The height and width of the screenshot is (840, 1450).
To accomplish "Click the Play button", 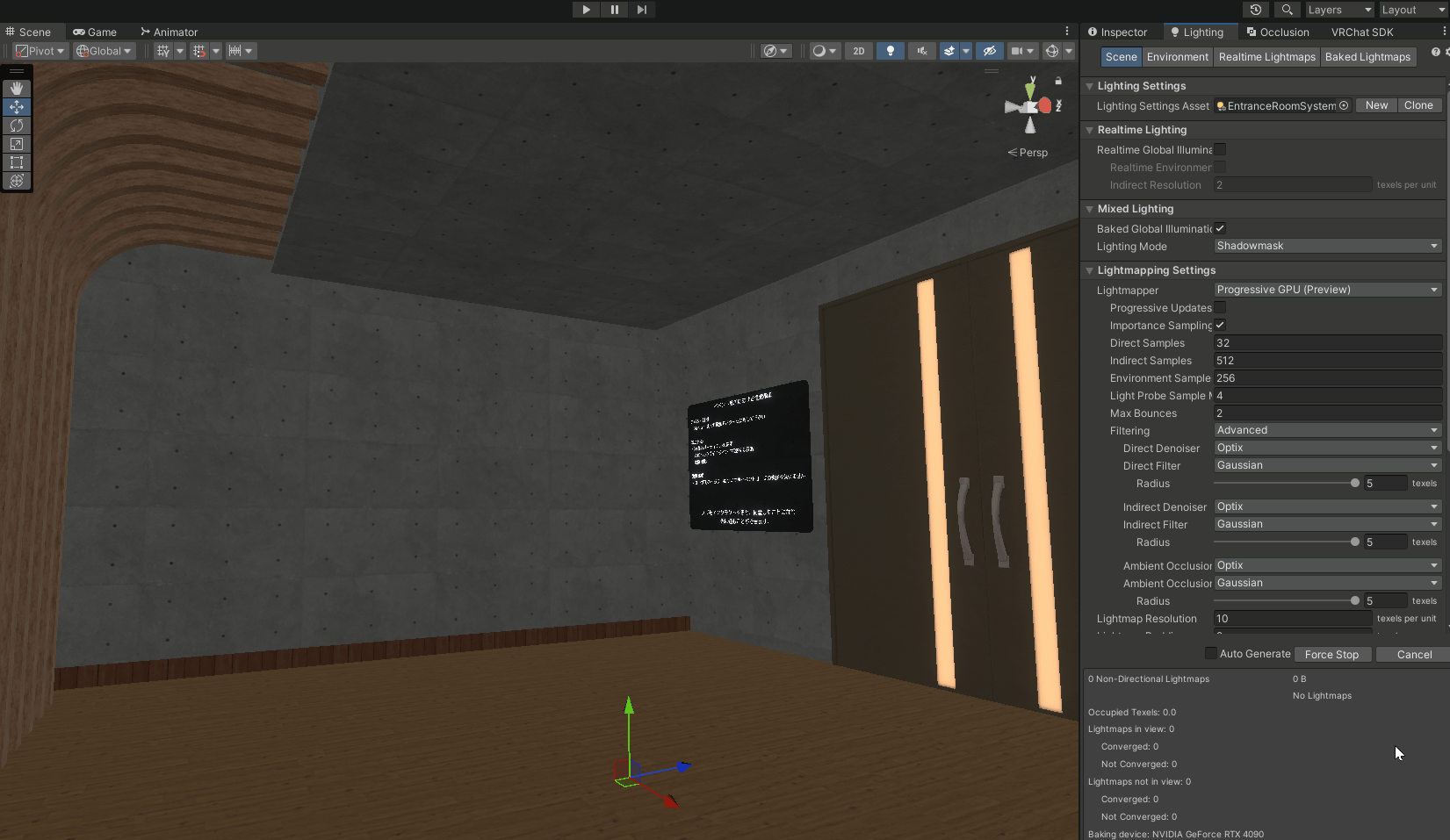I will coord(586,10).
